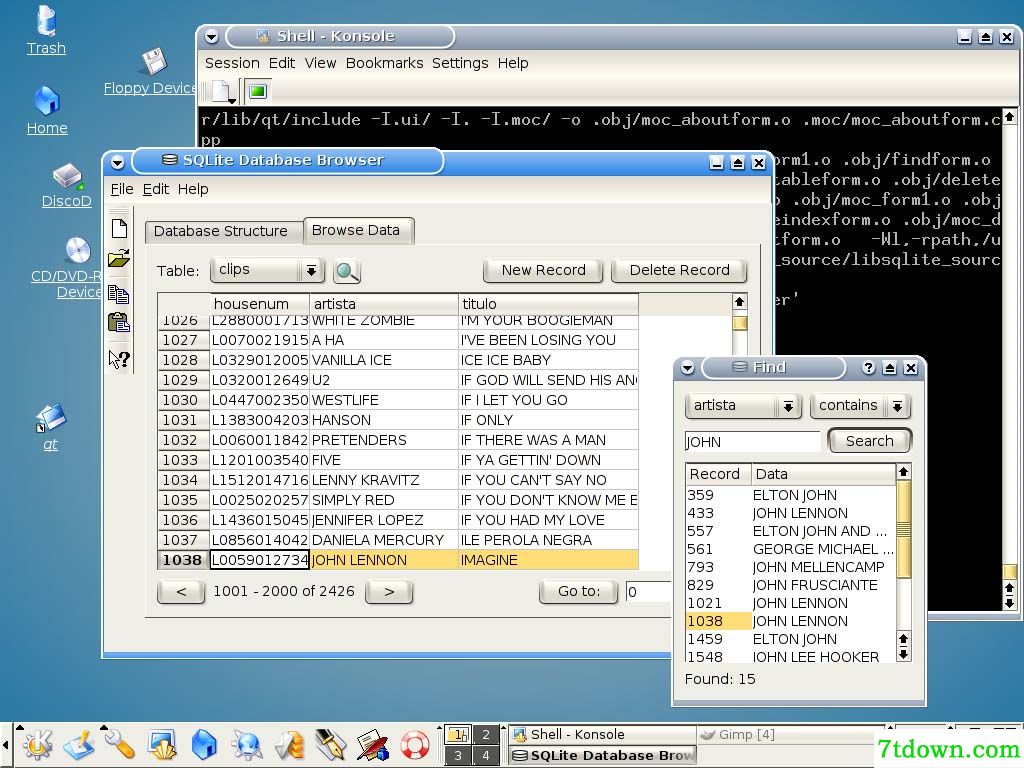The width and height of the screenshot is (1024, 768).
Task: Click the next page > button
Action: pyautogui.click(x=389, y=592)
